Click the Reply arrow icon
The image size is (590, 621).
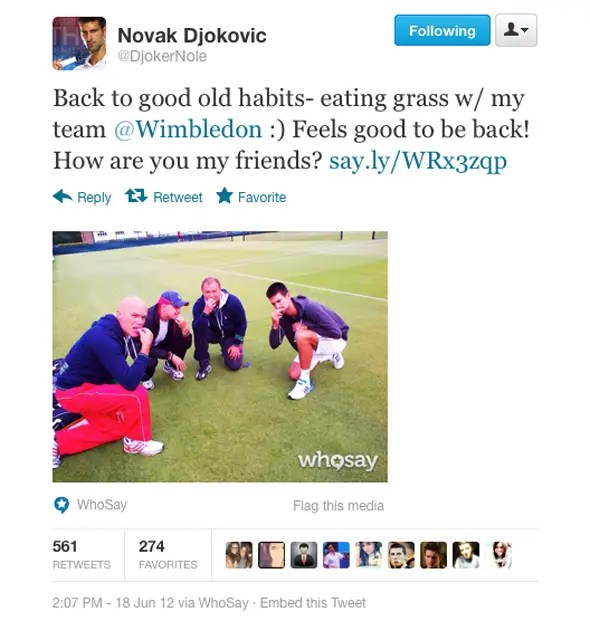63,196
